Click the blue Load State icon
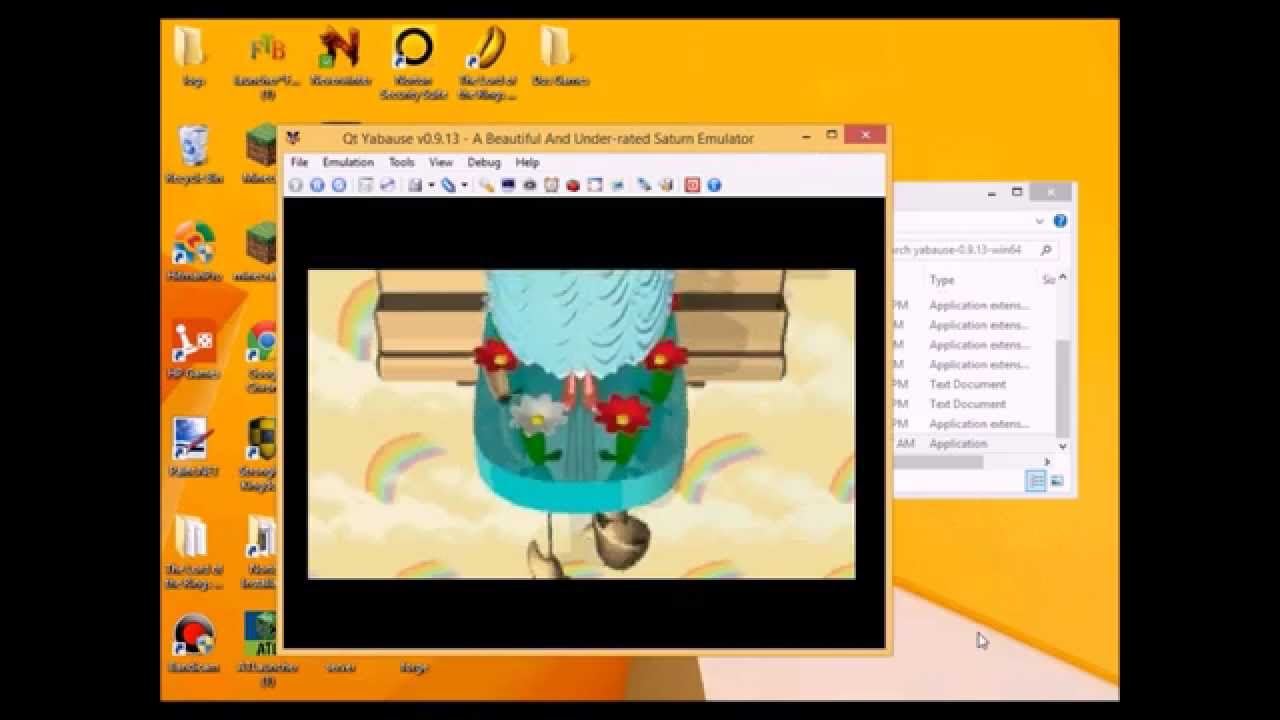 (x=448, y=185)
